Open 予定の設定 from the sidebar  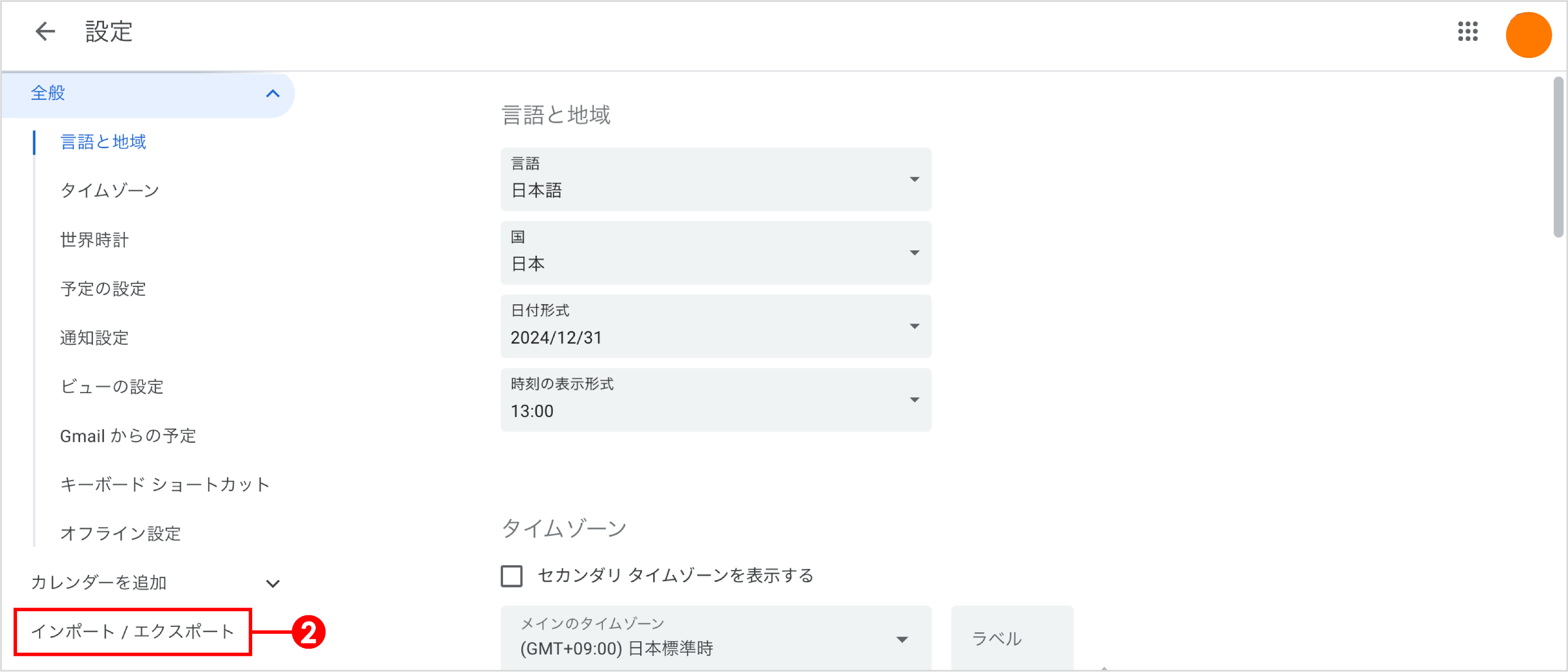coord(102,289)
